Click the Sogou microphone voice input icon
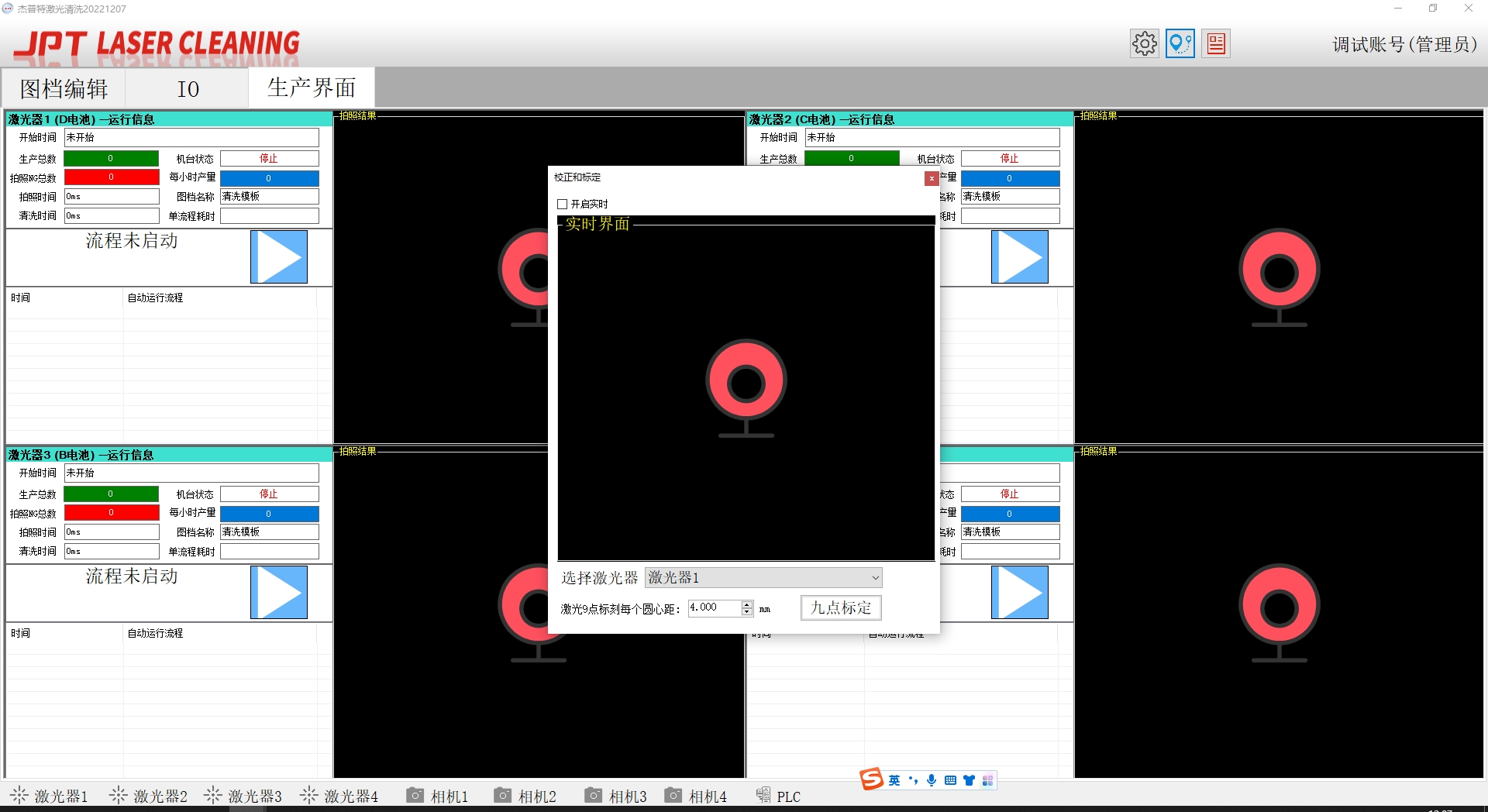 click(932, 780)
